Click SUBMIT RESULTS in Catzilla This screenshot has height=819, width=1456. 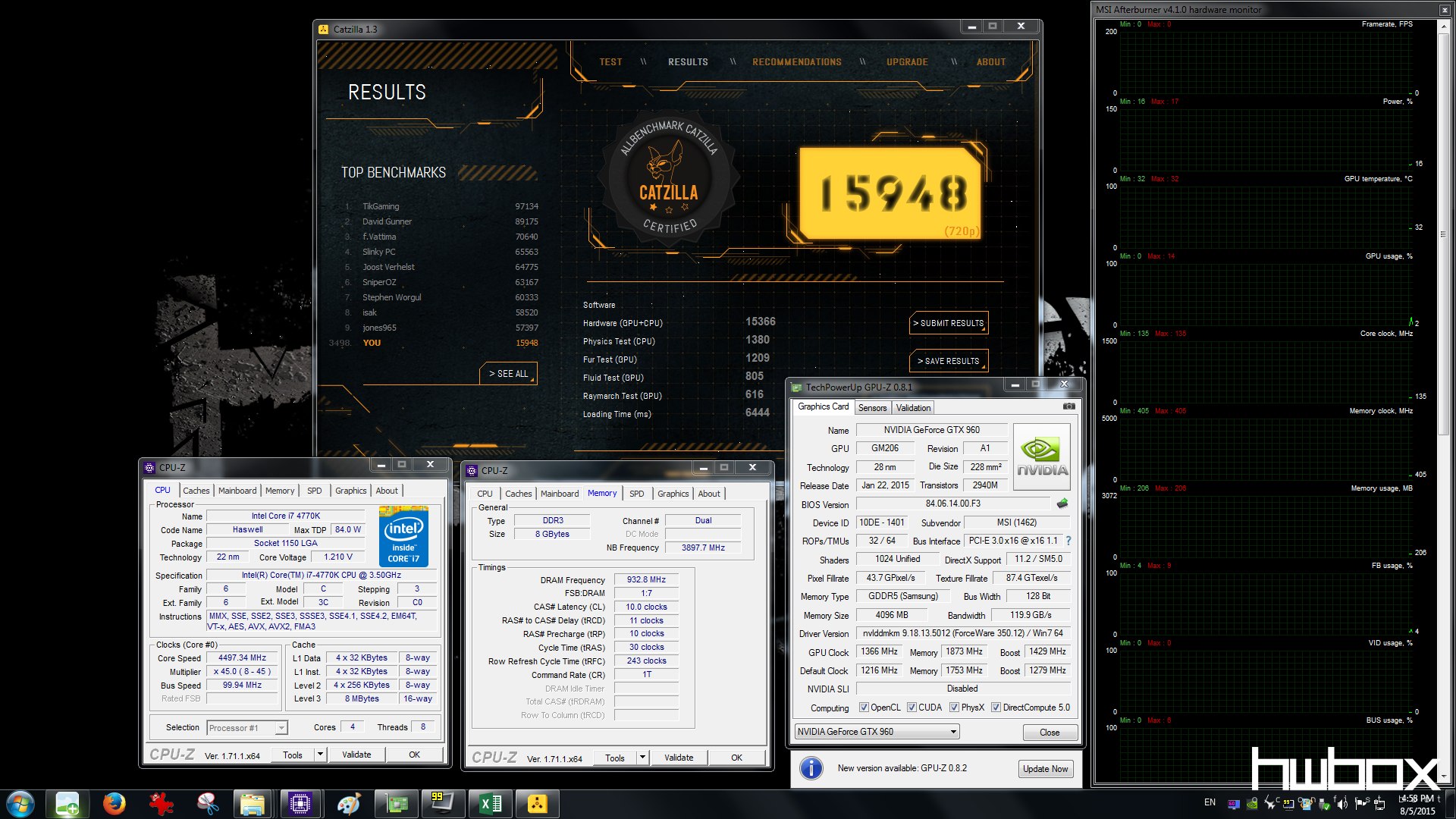(x=949, y=323)
